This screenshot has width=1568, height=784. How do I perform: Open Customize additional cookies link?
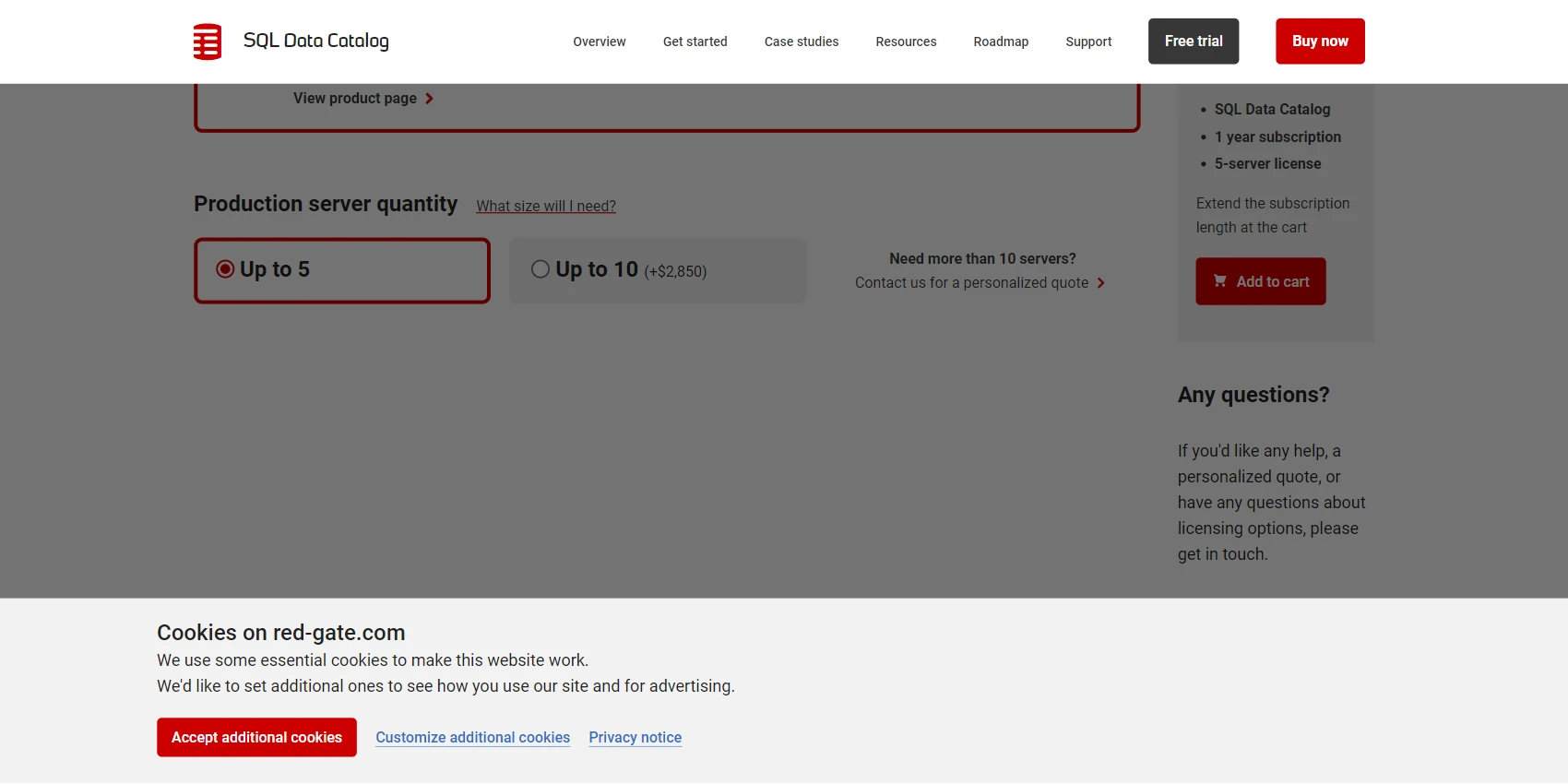tap(473, 737)
